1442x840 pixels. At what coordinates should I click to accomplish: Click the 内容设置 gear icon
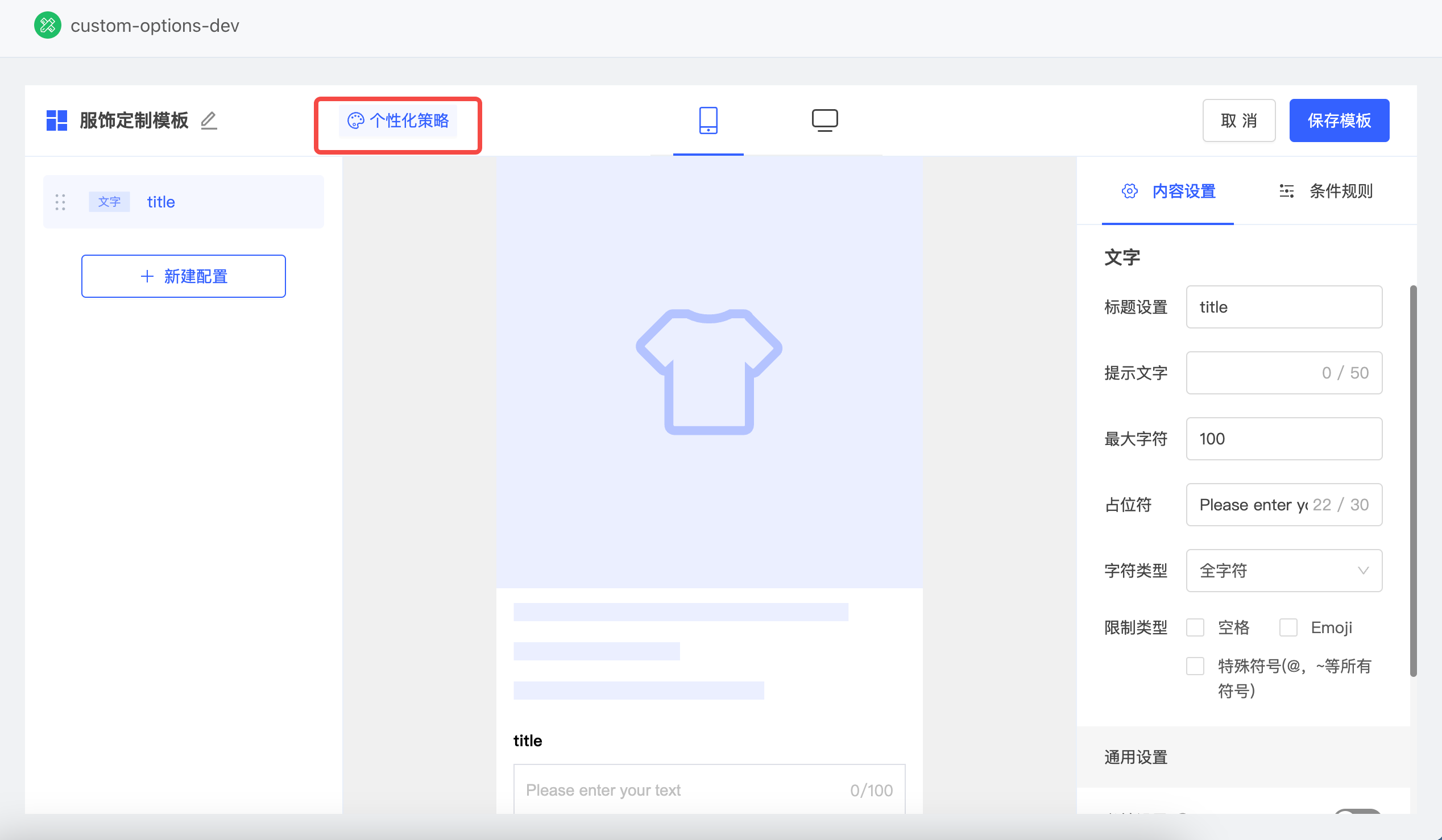1130,191
